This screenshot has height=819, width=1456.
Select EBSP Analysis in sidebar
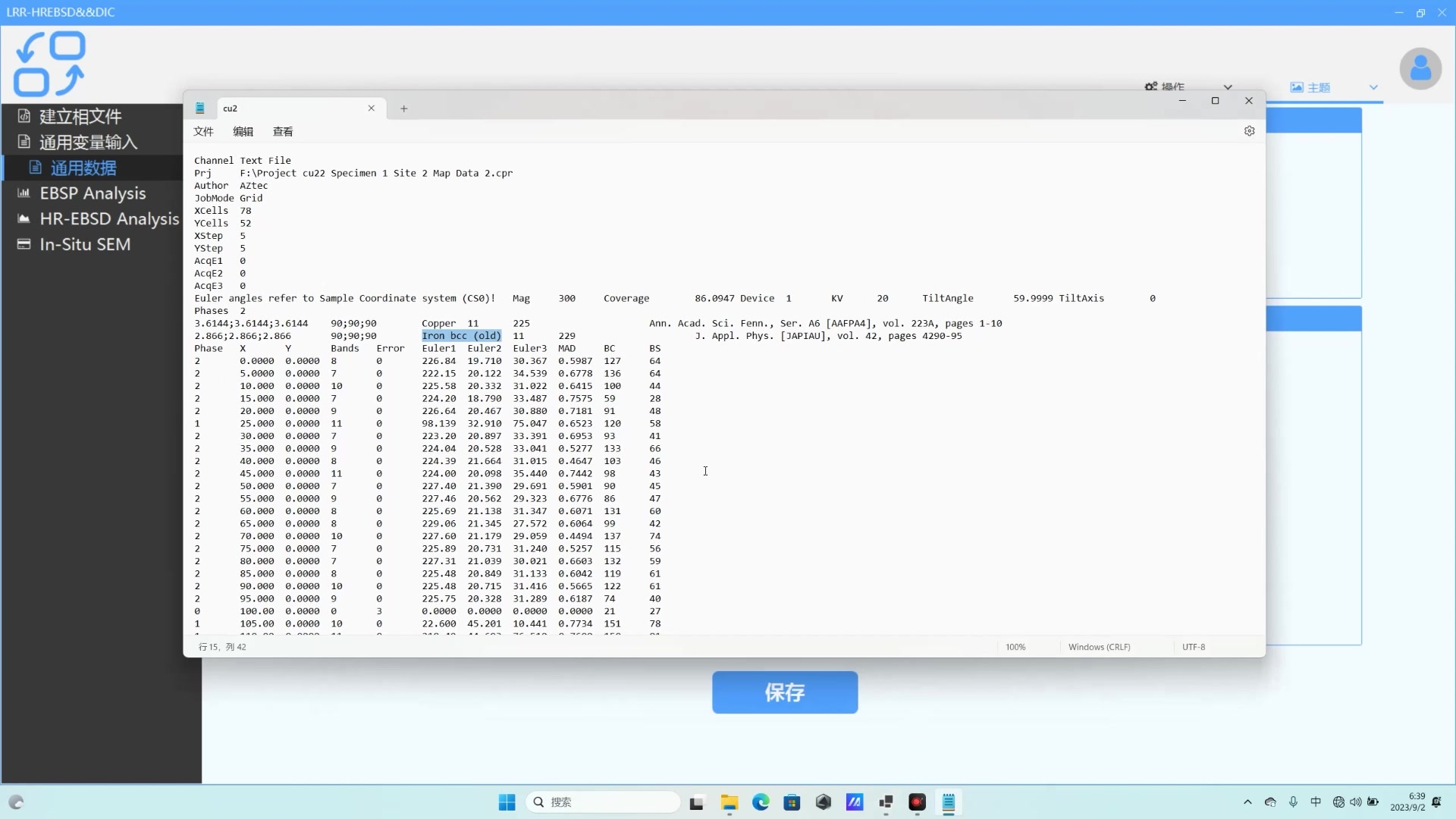point(93,193)
